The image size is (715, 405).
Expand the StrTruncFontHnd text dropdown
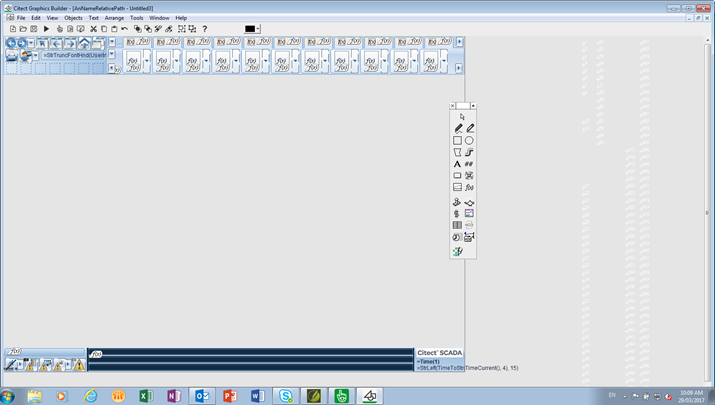click(112, 56)
